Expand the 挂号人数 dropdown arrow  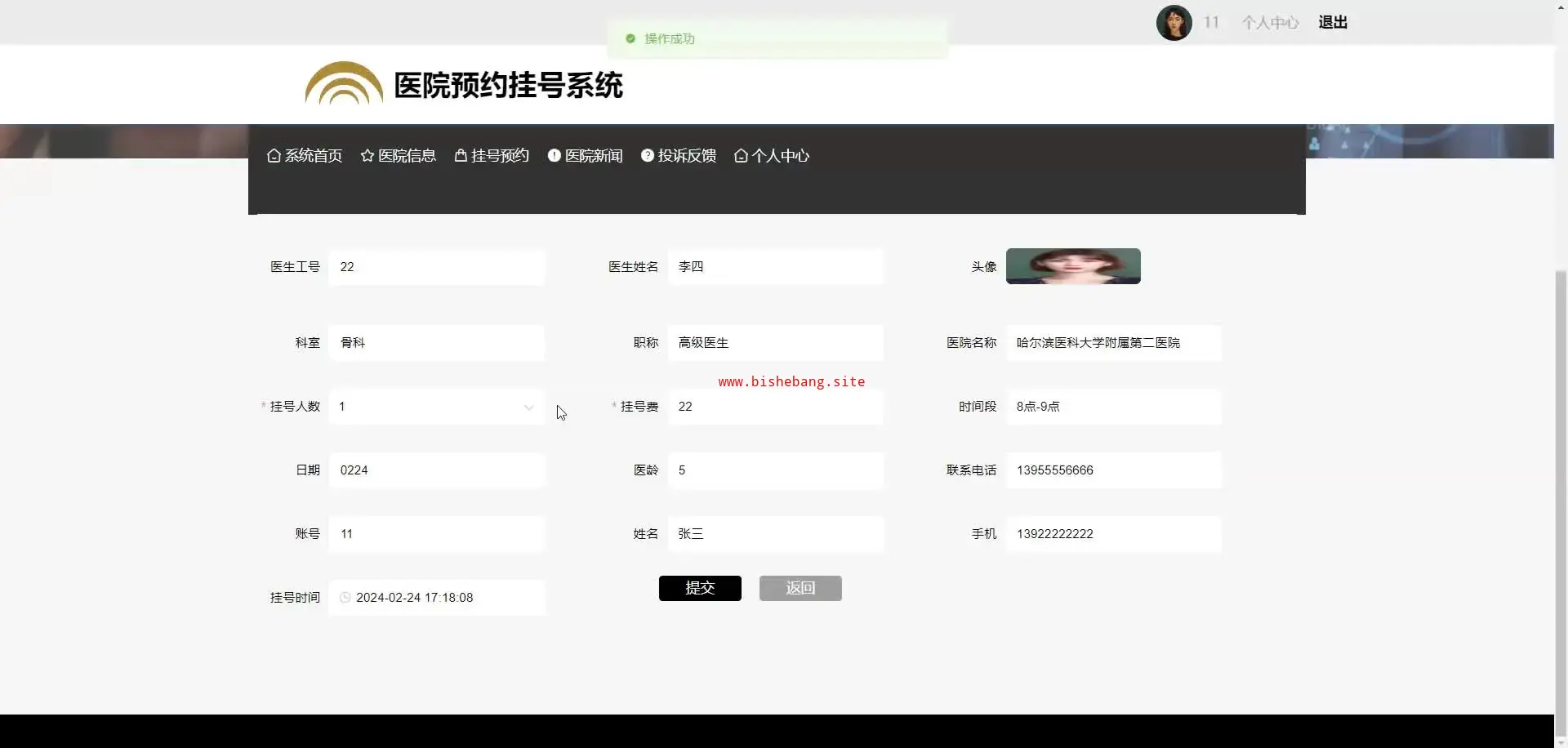pos(528,407)
